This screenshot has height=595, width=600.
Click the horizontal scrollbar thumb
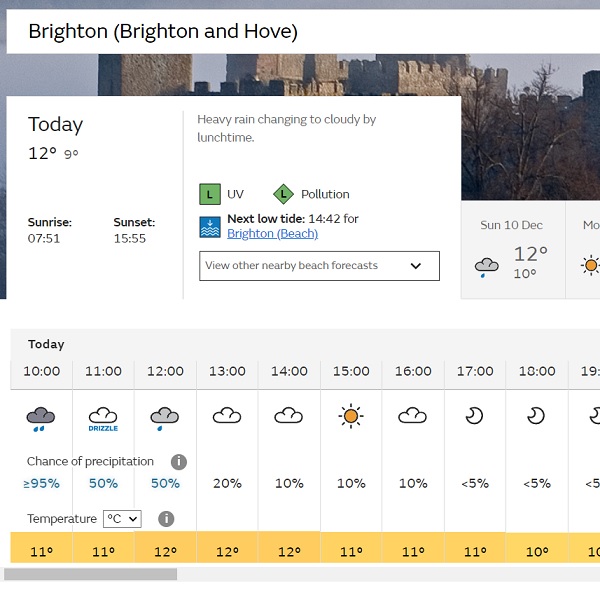90,574
